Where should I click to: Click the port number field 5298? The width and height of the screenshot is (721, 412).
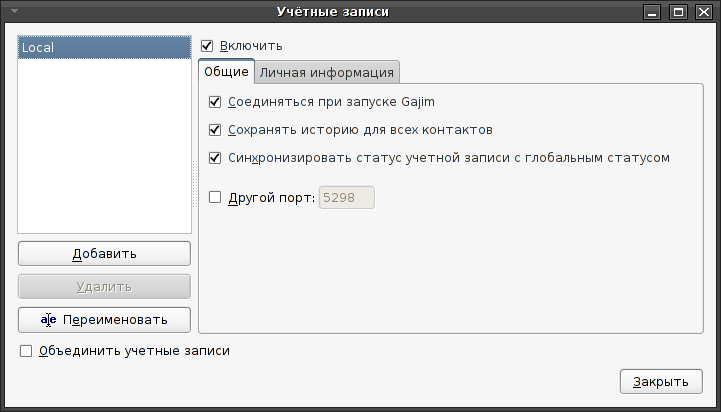[347, 197]
